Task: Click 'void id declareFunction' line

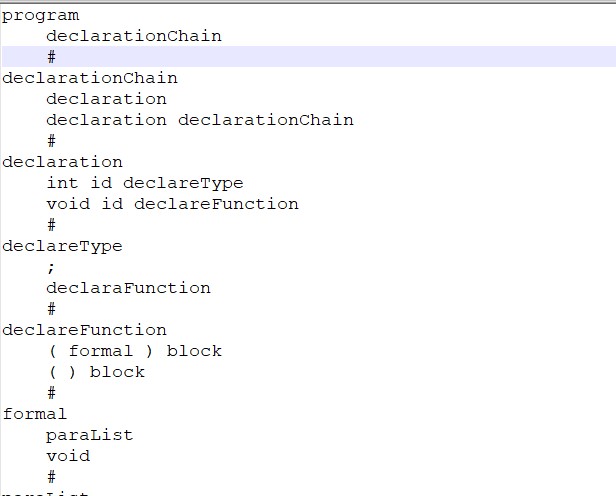Action: click(172, 204)
